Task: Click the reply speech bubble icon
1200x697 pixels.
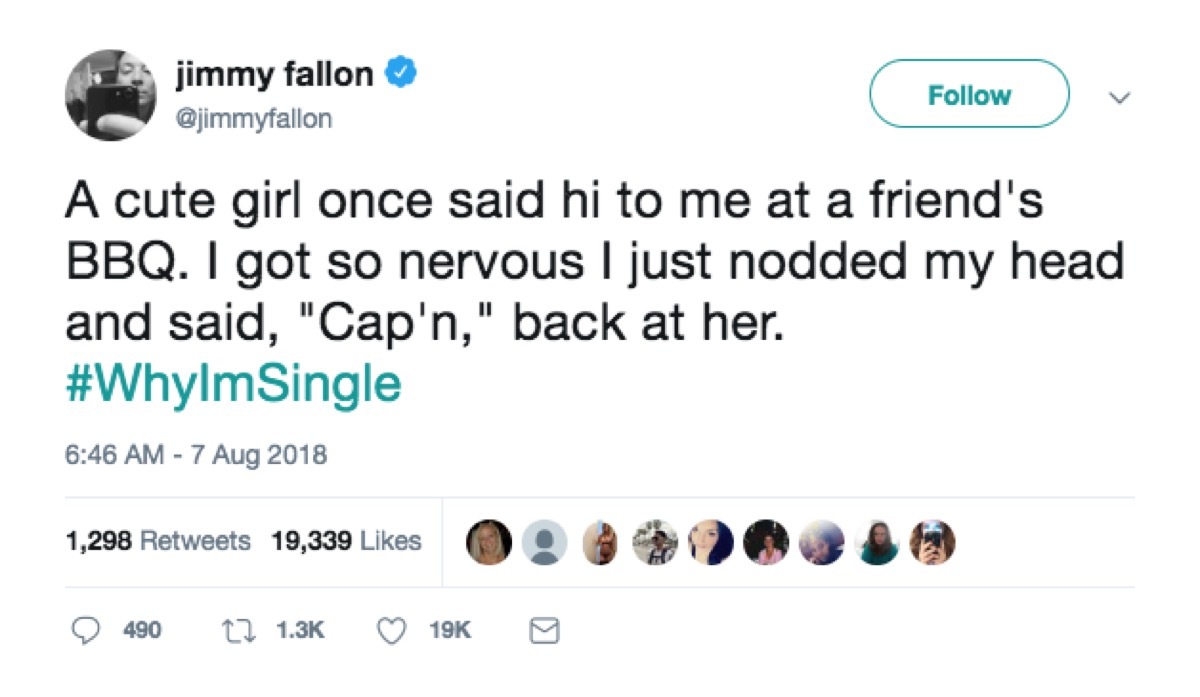Action: [x=87, y=631]
